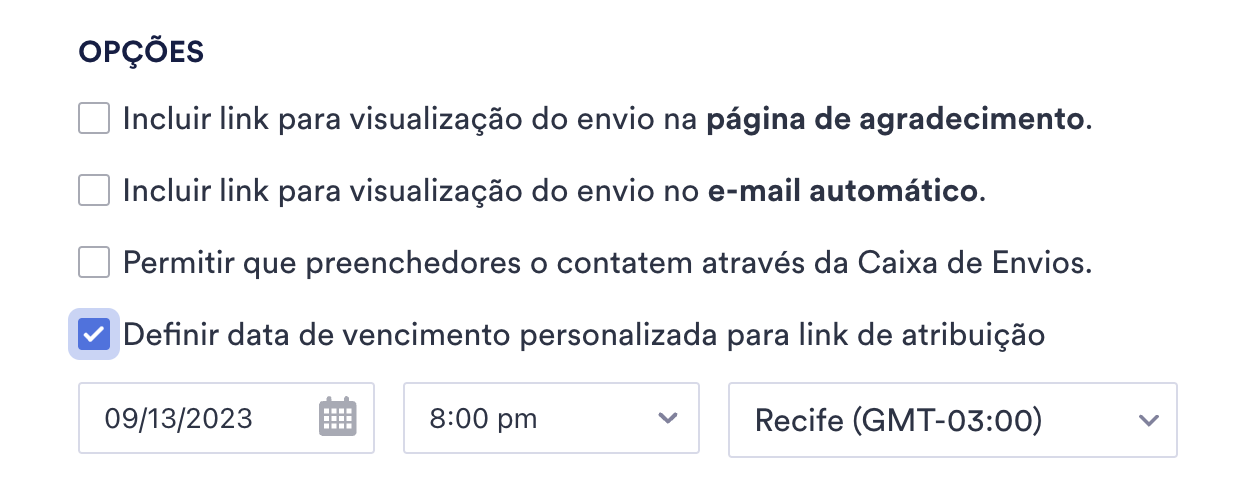Tick the automatic e-mail link checkbox
The width and height of the screenshot is (1256, 500).
tap(94, 191)
